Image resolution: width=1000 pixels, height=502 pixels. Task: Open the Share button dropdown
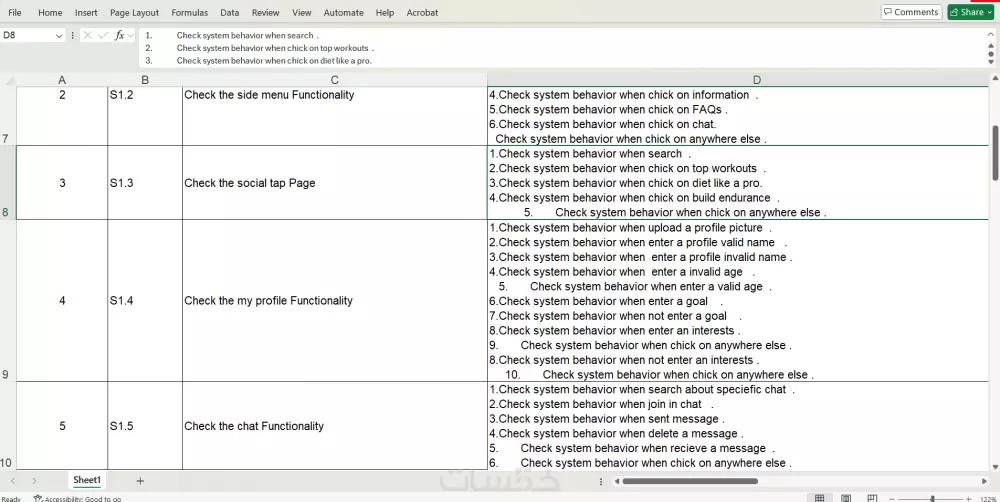tap(989, 12)
